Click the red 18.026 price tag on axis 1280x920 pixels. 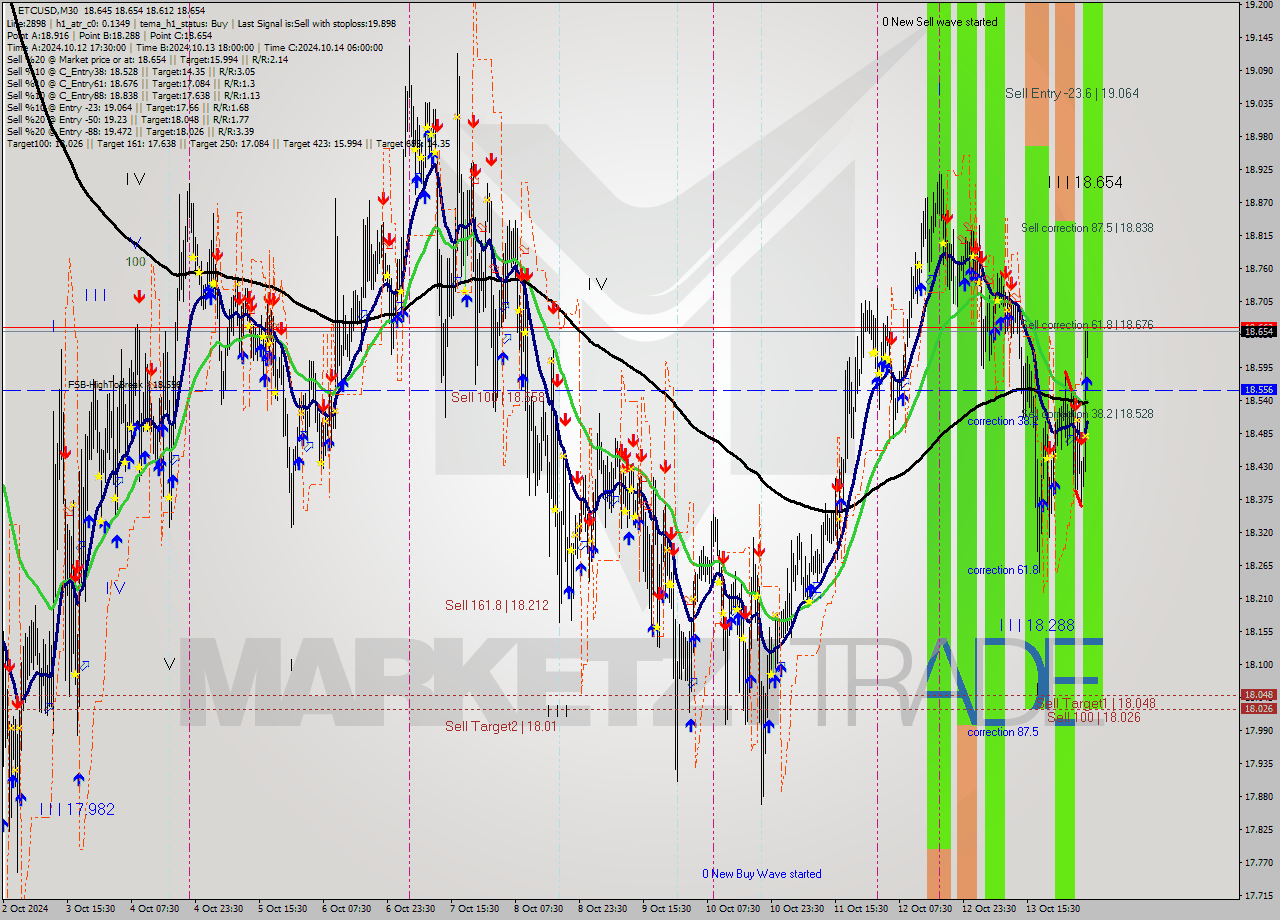pos(1258,708)
